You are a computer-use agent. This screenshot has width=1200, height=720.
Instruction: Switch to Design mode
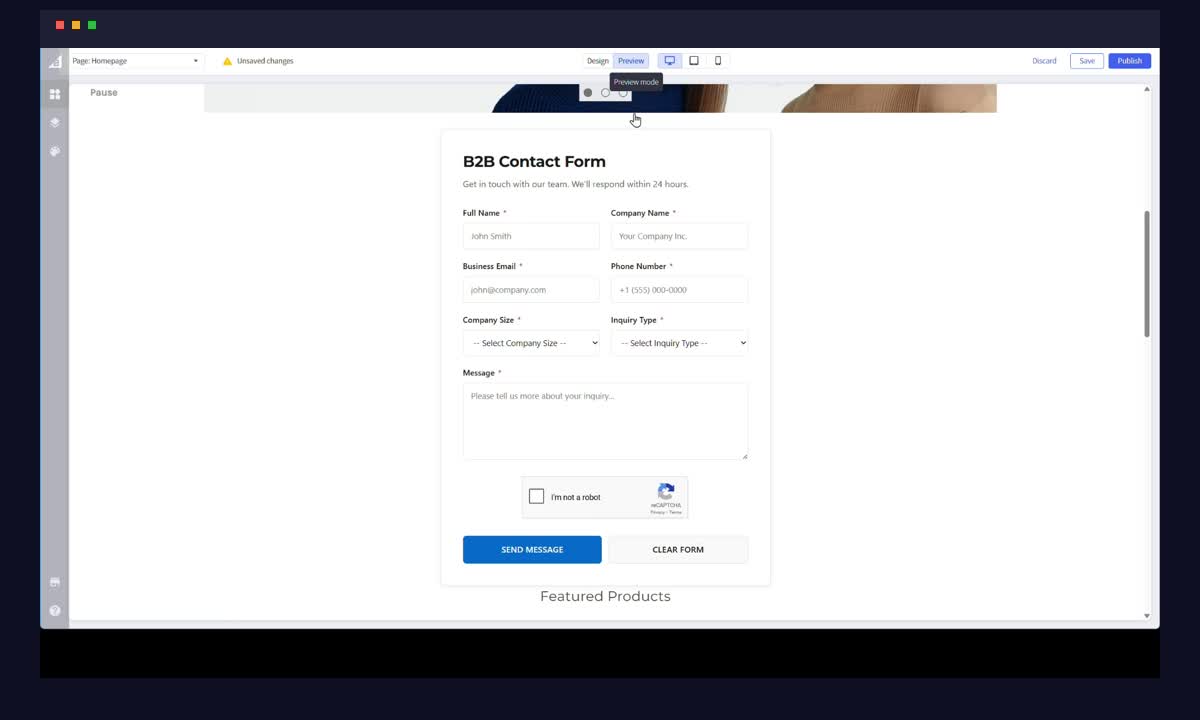[597, 60]
